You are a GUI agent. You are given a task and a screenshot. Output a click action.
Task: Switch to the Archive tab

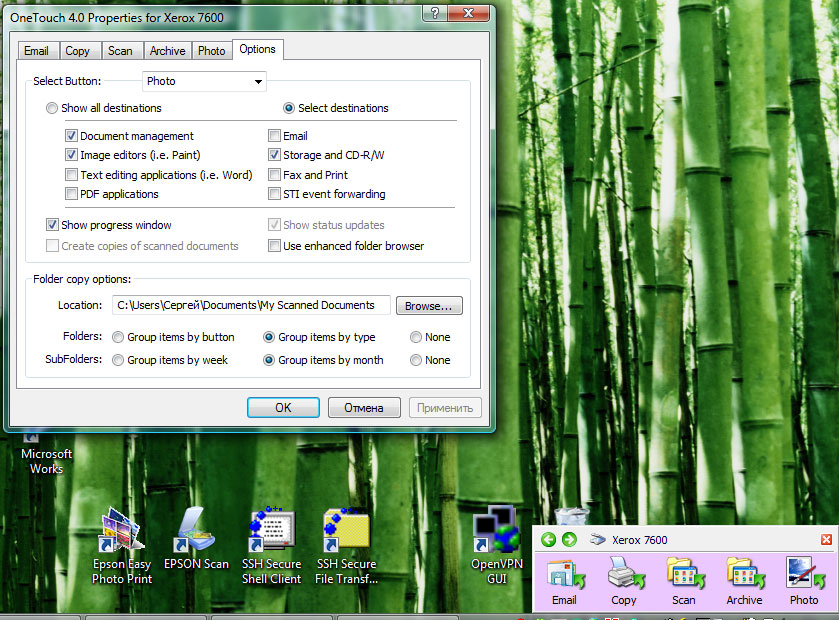(x=167, y=51)
